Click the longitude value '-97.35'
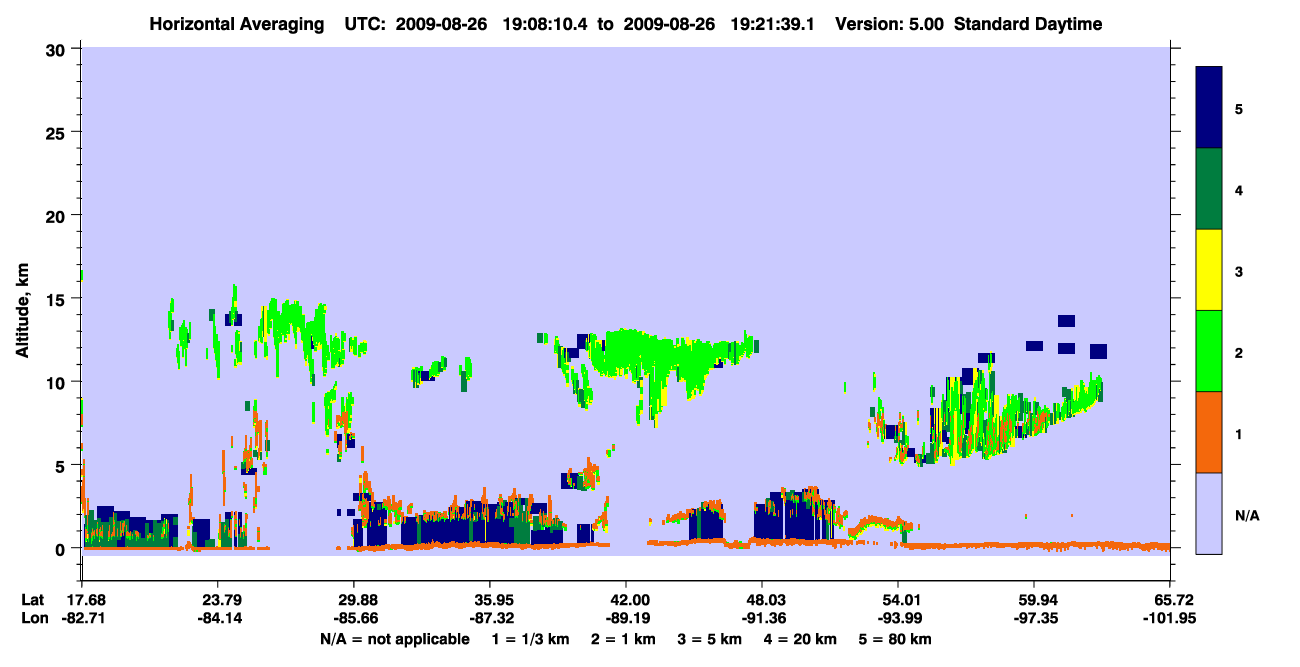The width and height of the screenshot is (1300, 667). [x=1034, y=619]
